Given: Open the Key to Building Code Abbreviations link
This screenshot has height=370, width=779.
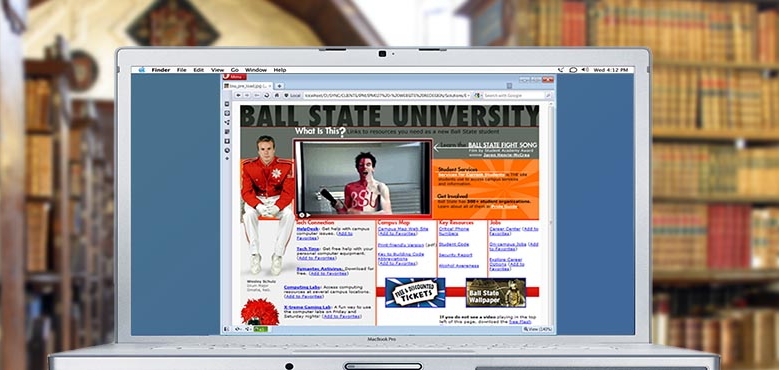Looking at the screenshot, I should click(401, 256).
